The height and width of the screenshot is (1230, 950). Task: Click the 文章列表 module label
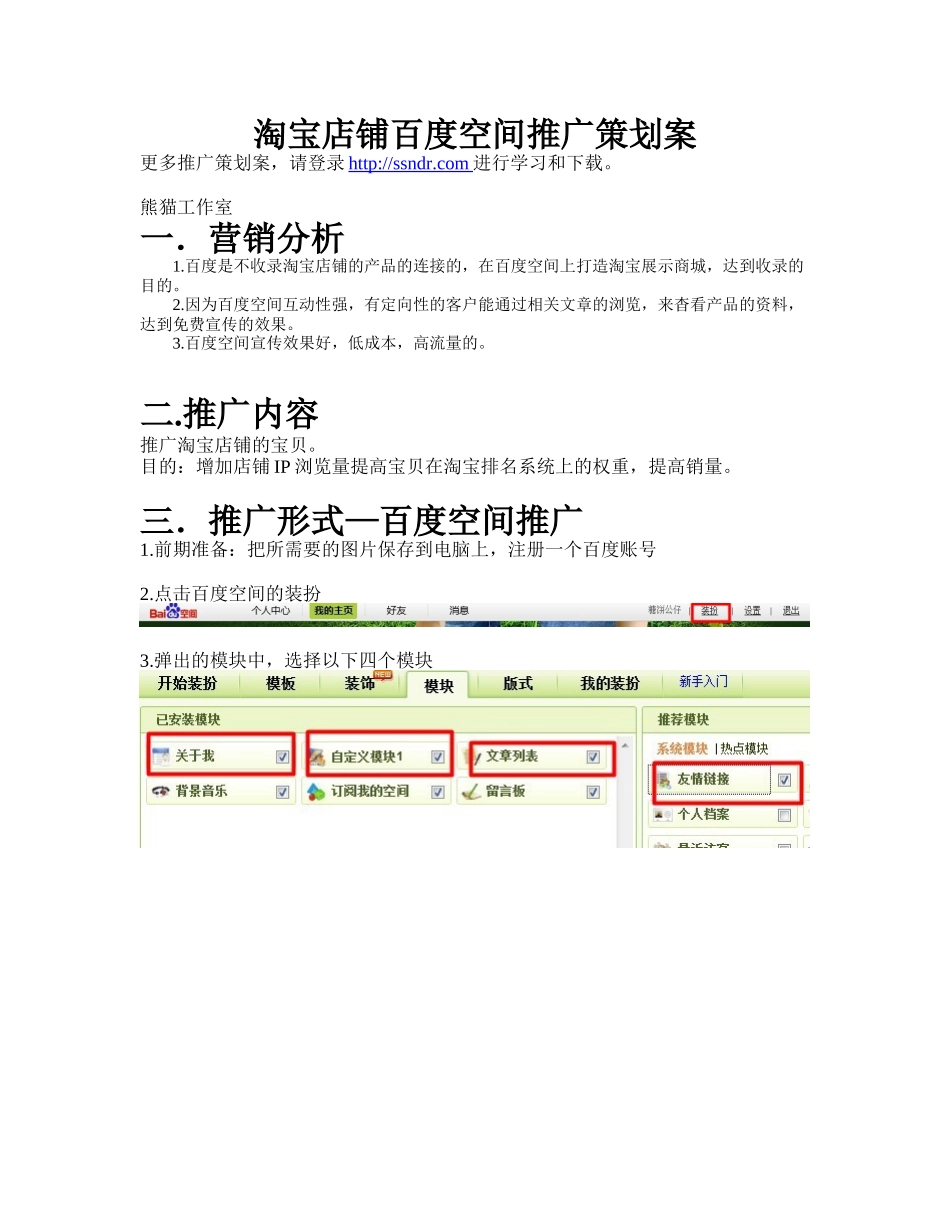tap(512, 757)
